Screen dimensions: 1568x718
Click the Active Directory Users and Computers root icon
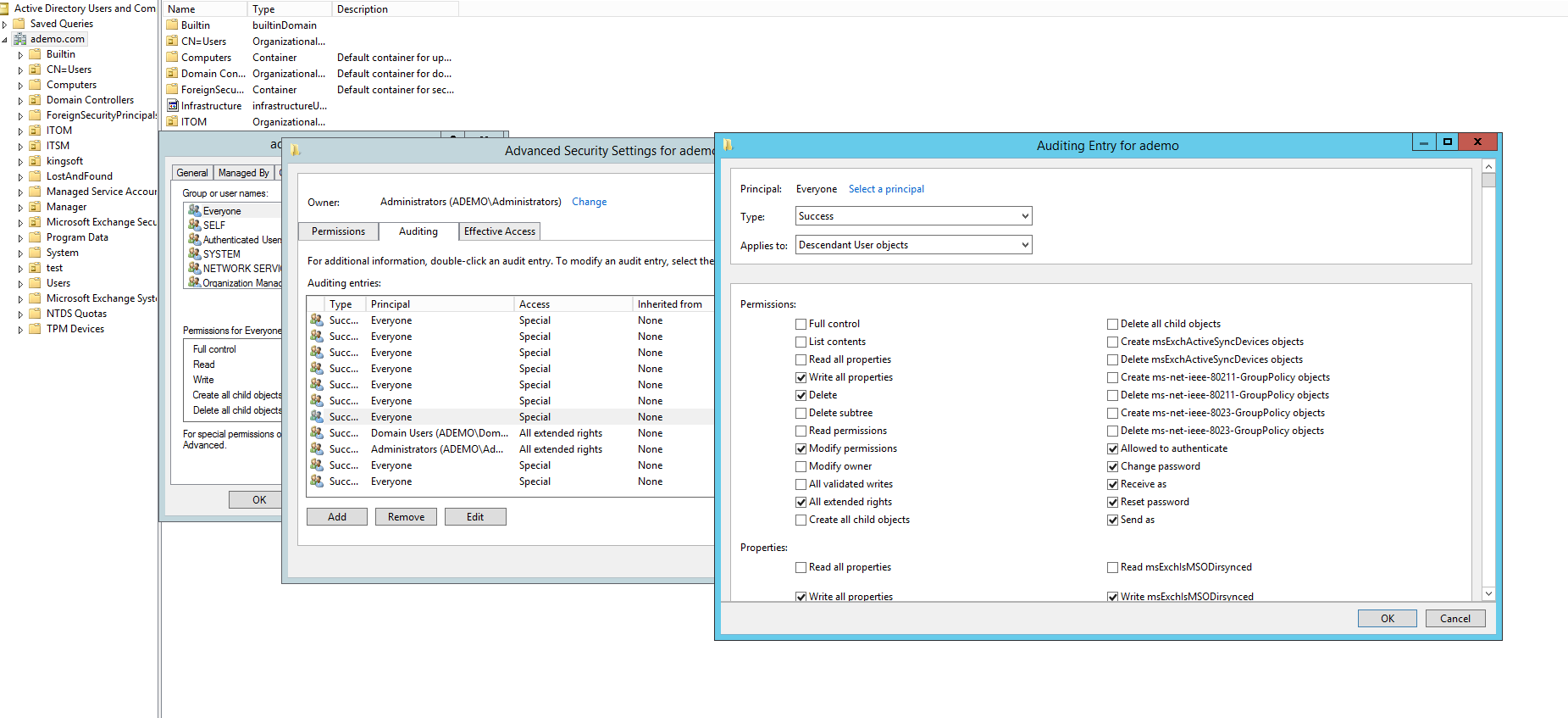click(x=4, y=8)
